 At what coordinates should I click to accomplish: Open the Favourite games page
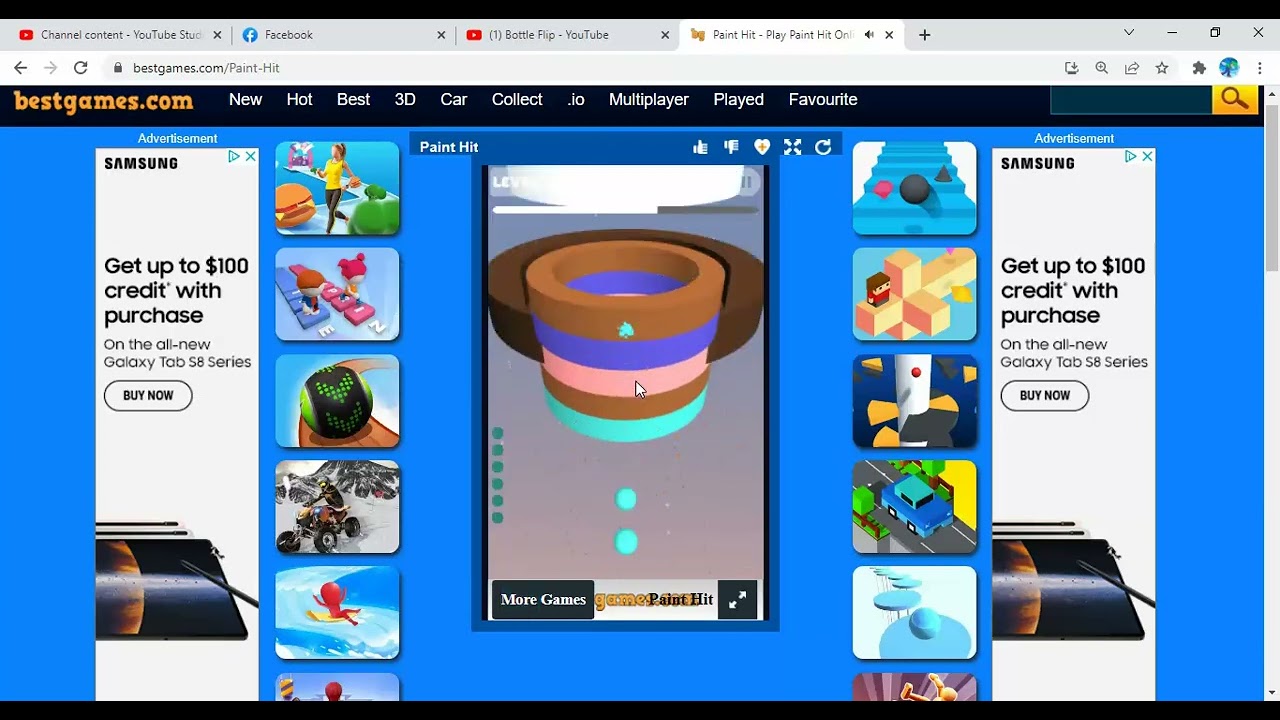pyautogui.click(x=823, y=99)
